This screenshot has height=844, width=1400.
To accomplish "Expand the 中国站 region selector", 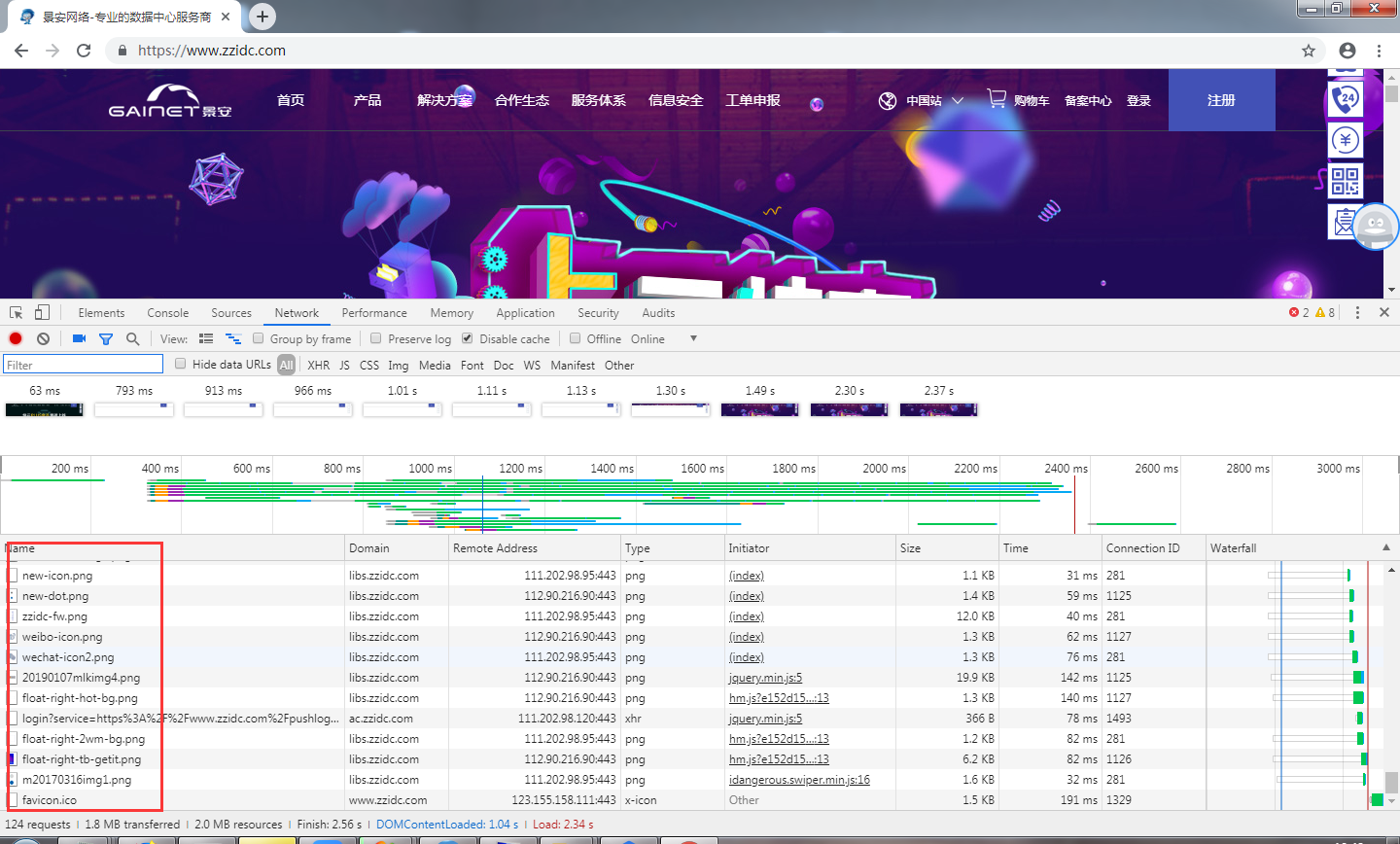I will click(x=922, y=100).
